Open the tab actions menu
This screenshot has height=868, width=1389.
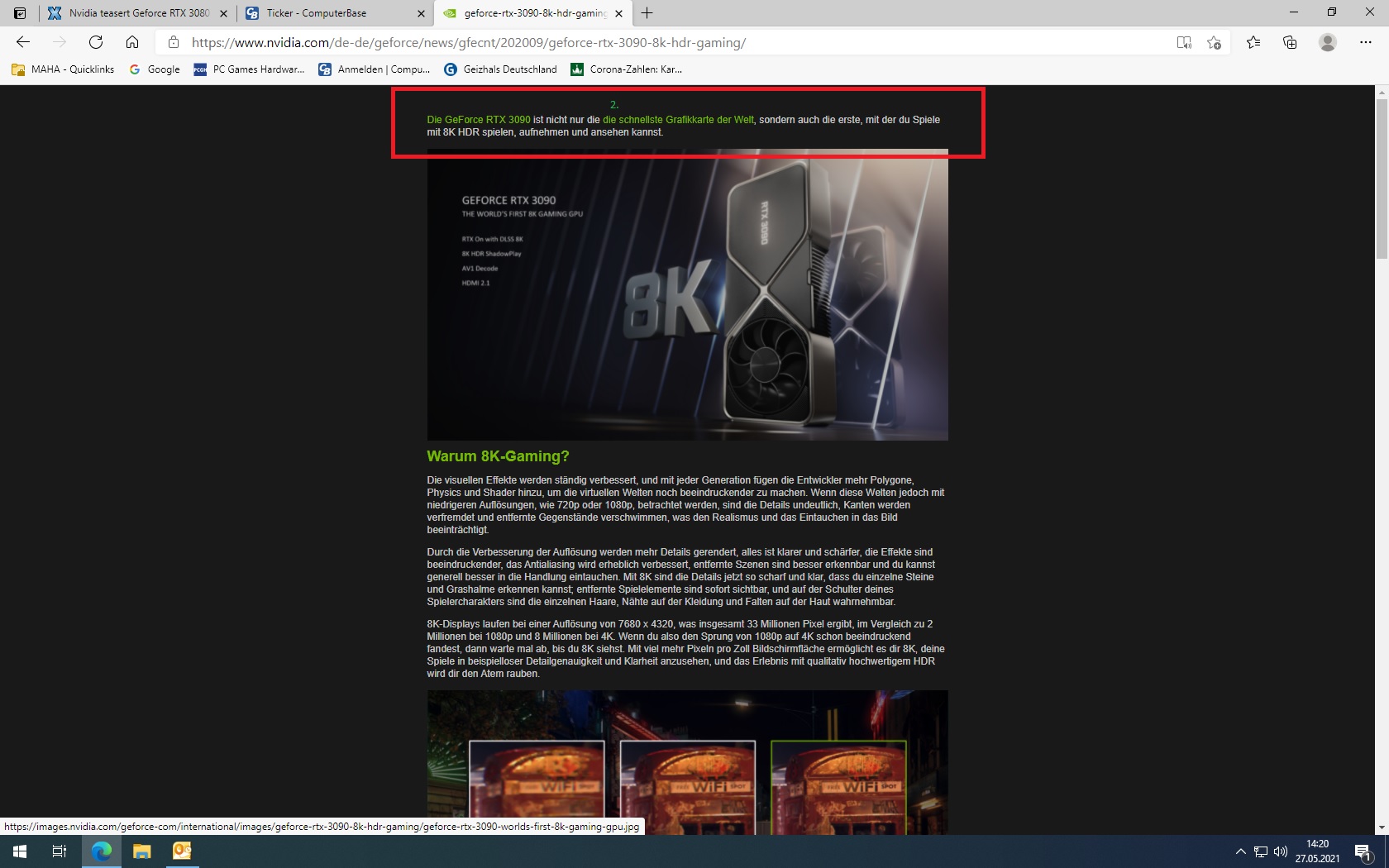click(x=20, y=13)
